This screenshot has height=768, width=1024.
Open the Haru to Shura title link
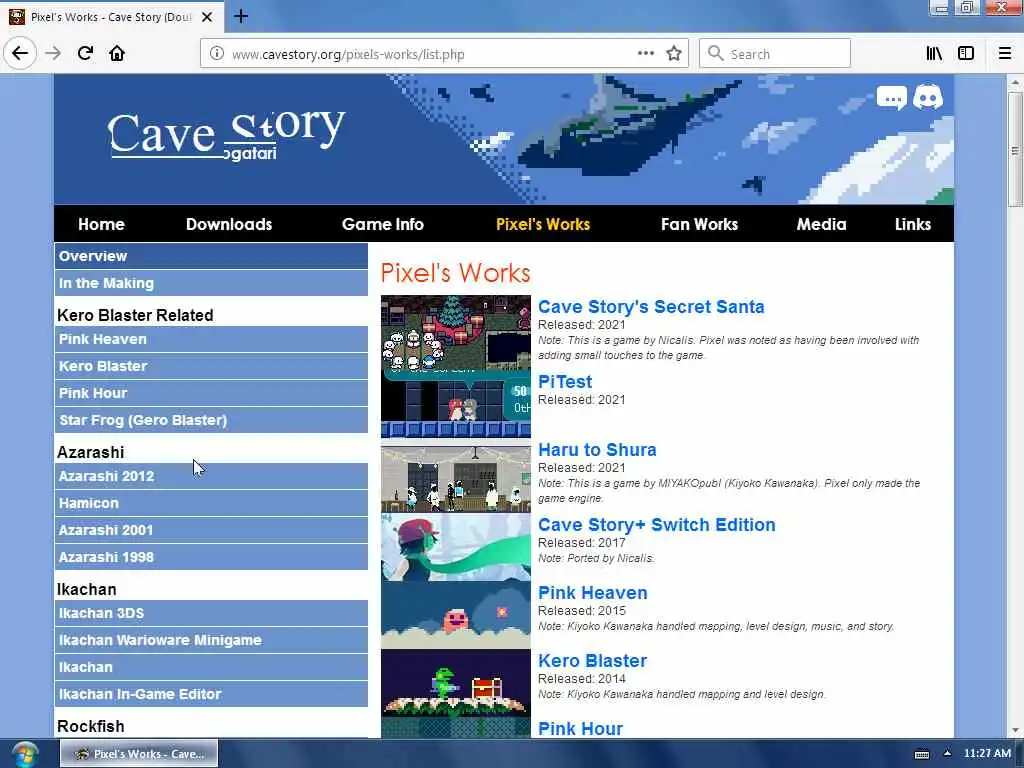pos(597,450)
